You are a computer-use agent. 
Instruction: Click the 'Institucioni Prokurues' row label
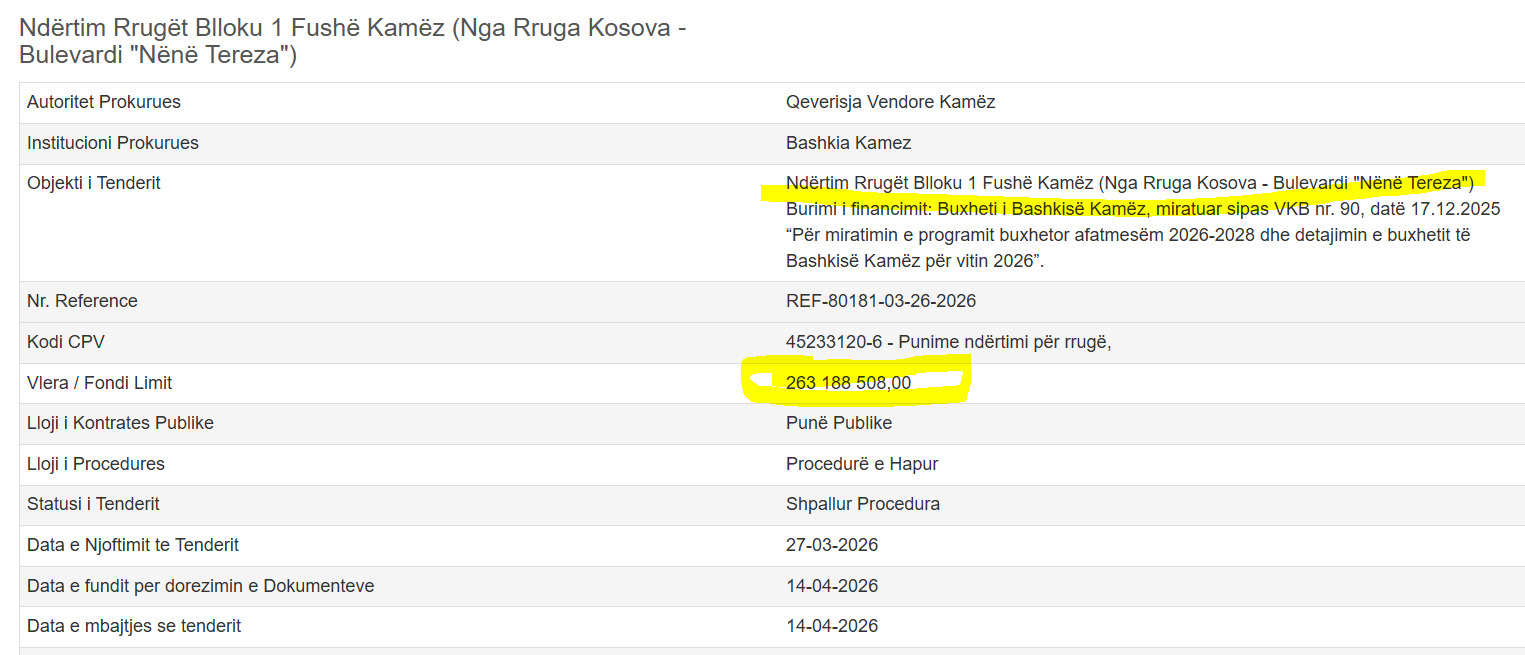(x=113, y=143)
